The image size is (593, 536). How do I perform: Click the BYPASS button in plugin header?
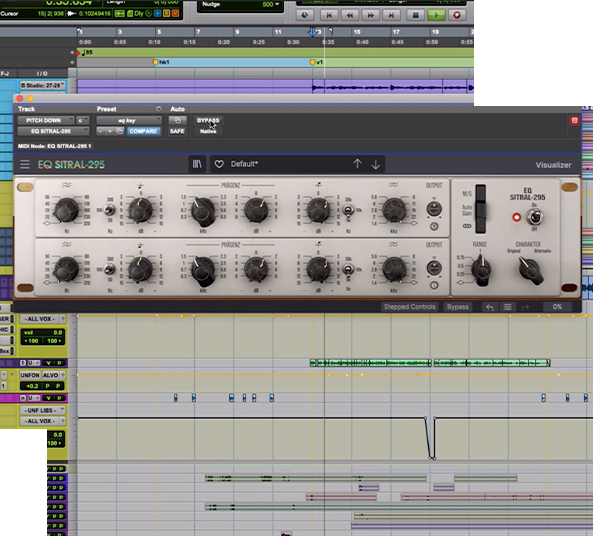click(x=208, y=120)
